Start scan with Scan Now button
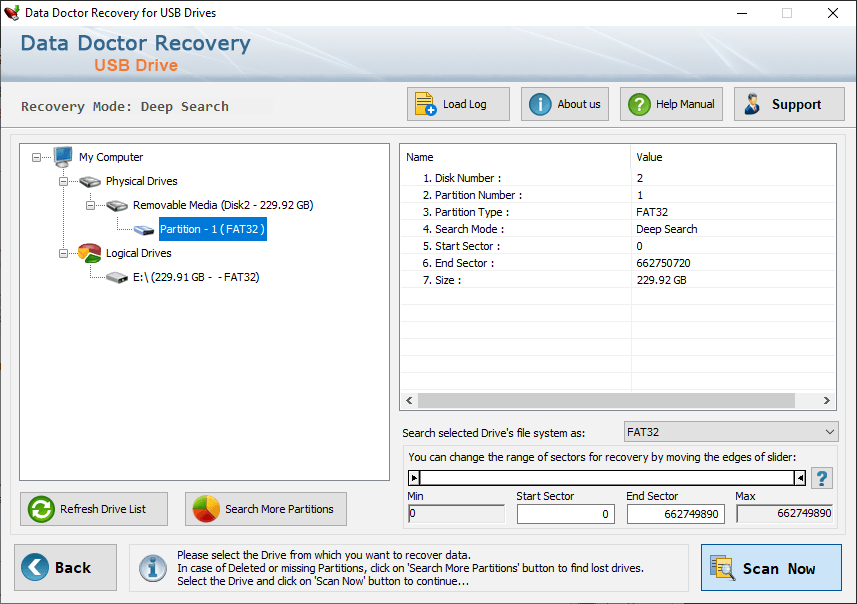 771,567
